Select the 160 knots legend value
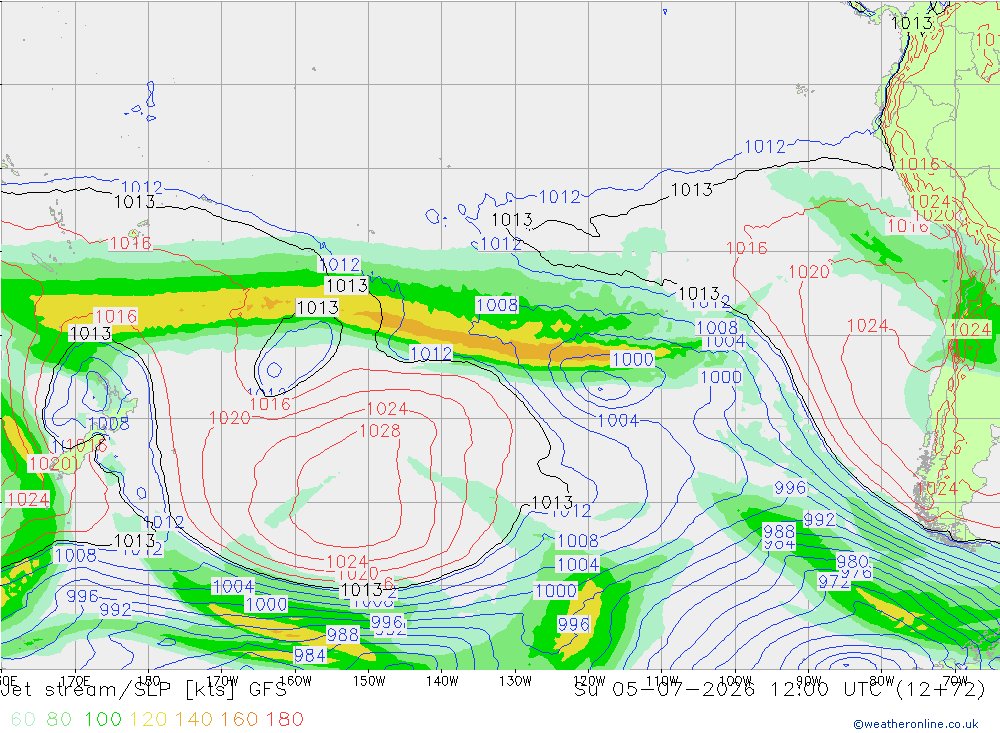Screen dimensions: 1000x733 (239, 719)
